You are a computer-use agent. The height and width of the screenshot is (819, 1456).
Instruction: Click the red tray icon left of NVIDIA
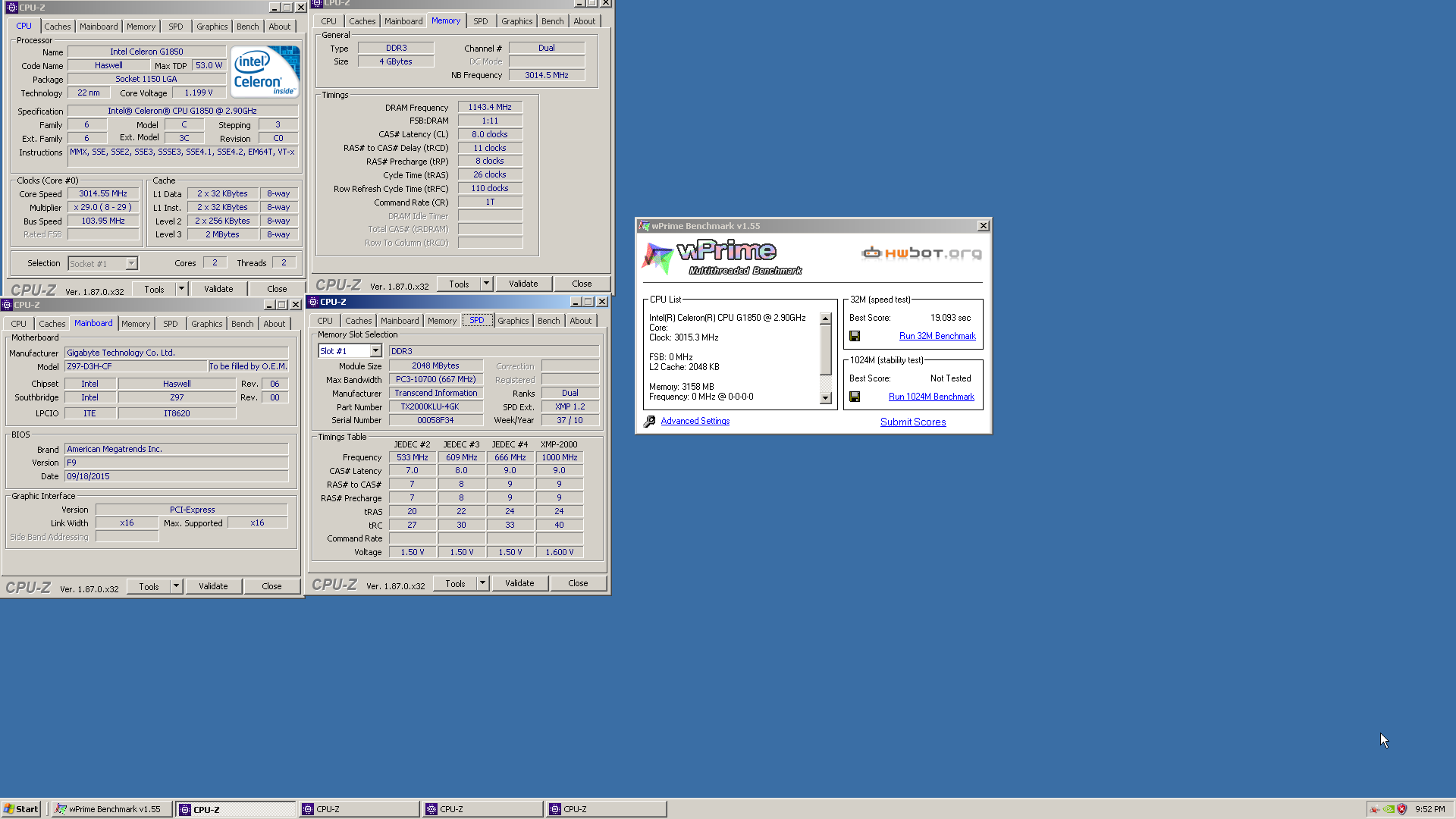click(x=1375, y=809)
